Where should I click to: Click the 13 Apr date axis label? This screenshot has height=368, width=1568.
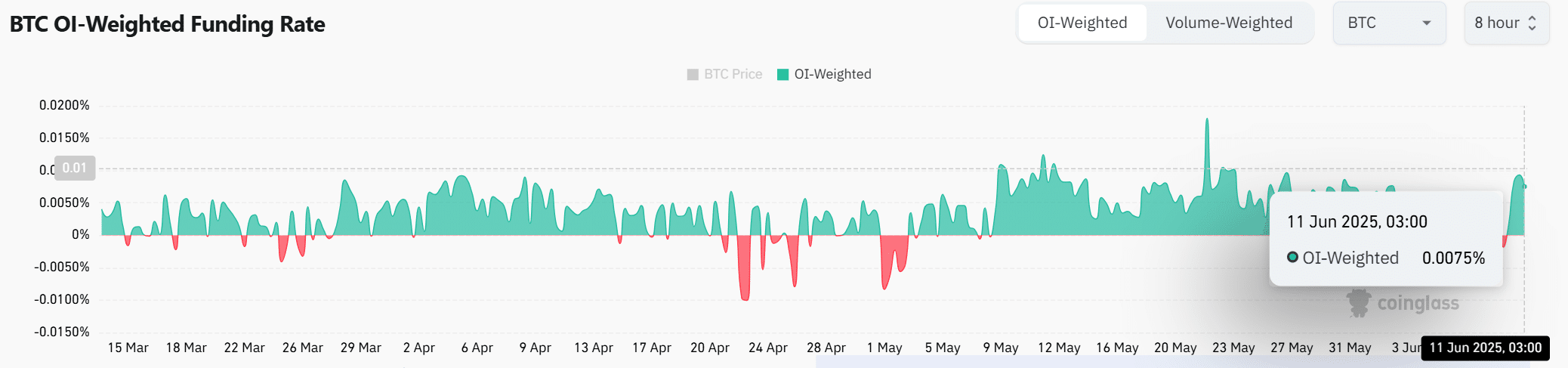pos(594,348)
